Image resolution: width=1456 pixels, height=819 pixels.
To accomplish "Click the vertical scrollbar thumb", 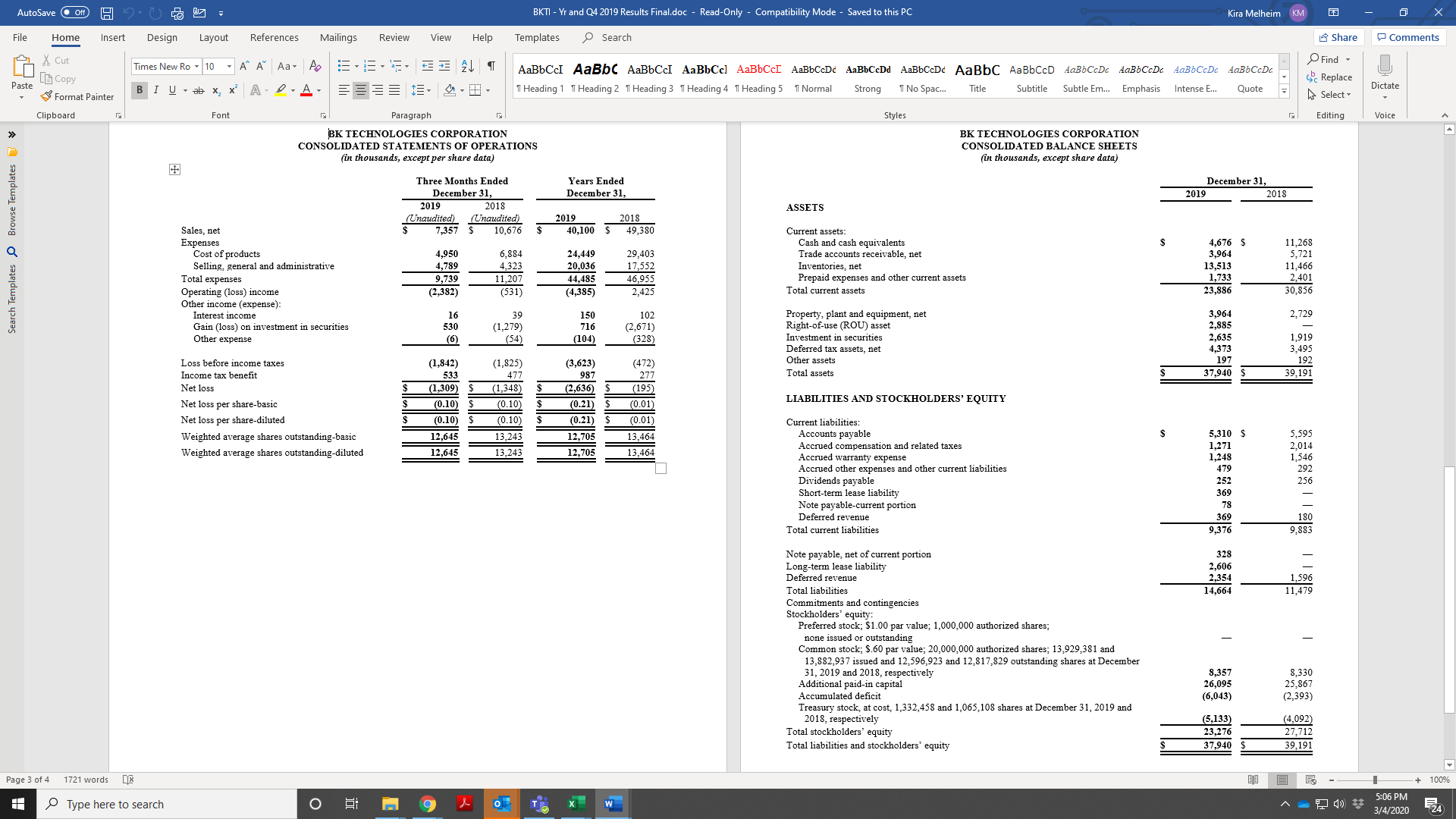I will point(1449,590).
